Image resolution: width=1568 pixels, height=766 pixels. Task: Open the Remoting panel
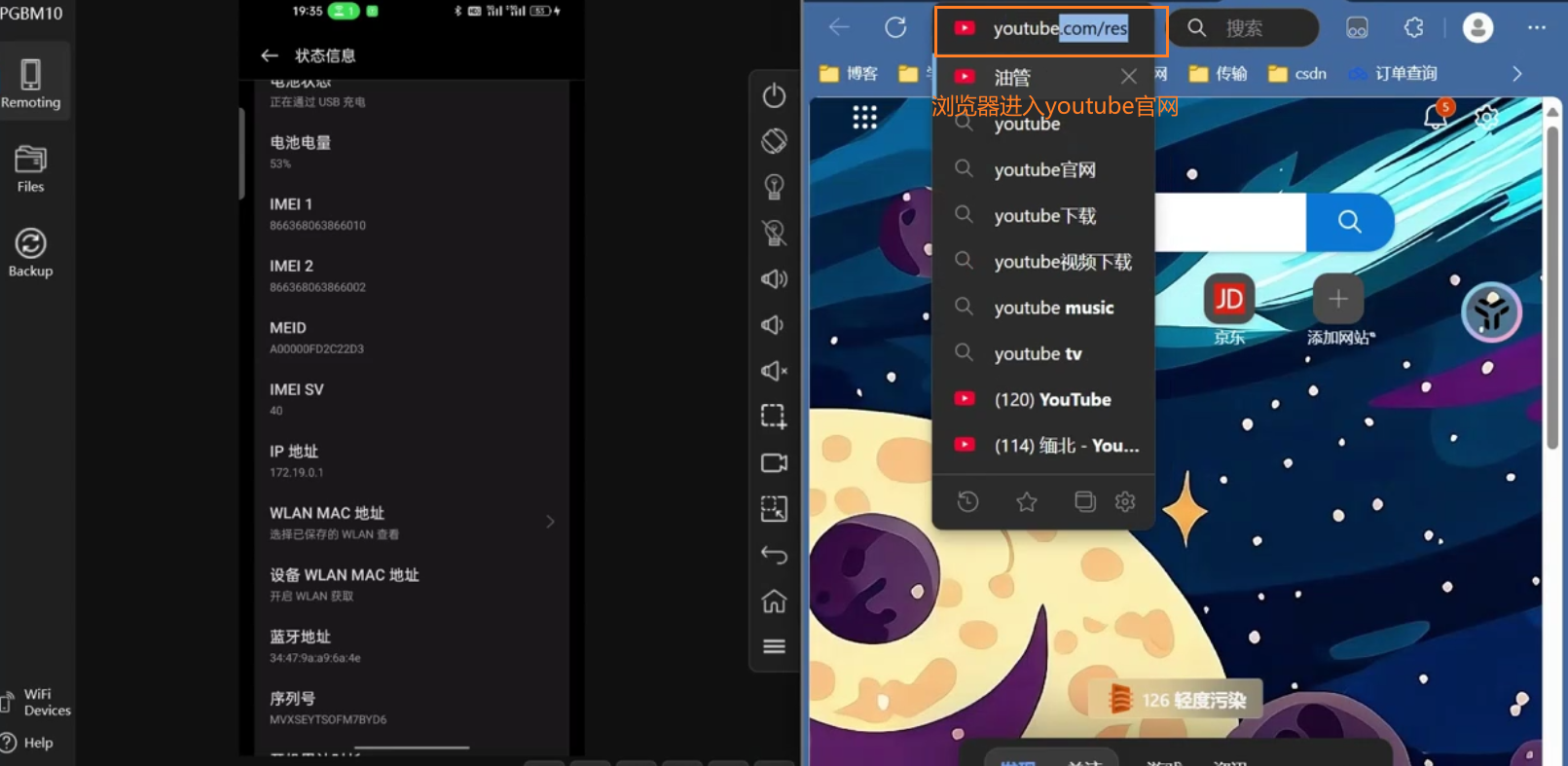(x=30, y=84)
